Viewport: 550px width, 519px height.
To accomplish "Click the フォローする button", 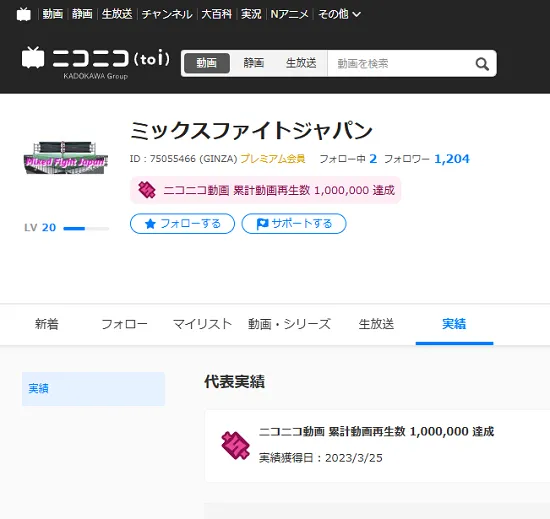I will pyautogui.click(x=182, y=224).
